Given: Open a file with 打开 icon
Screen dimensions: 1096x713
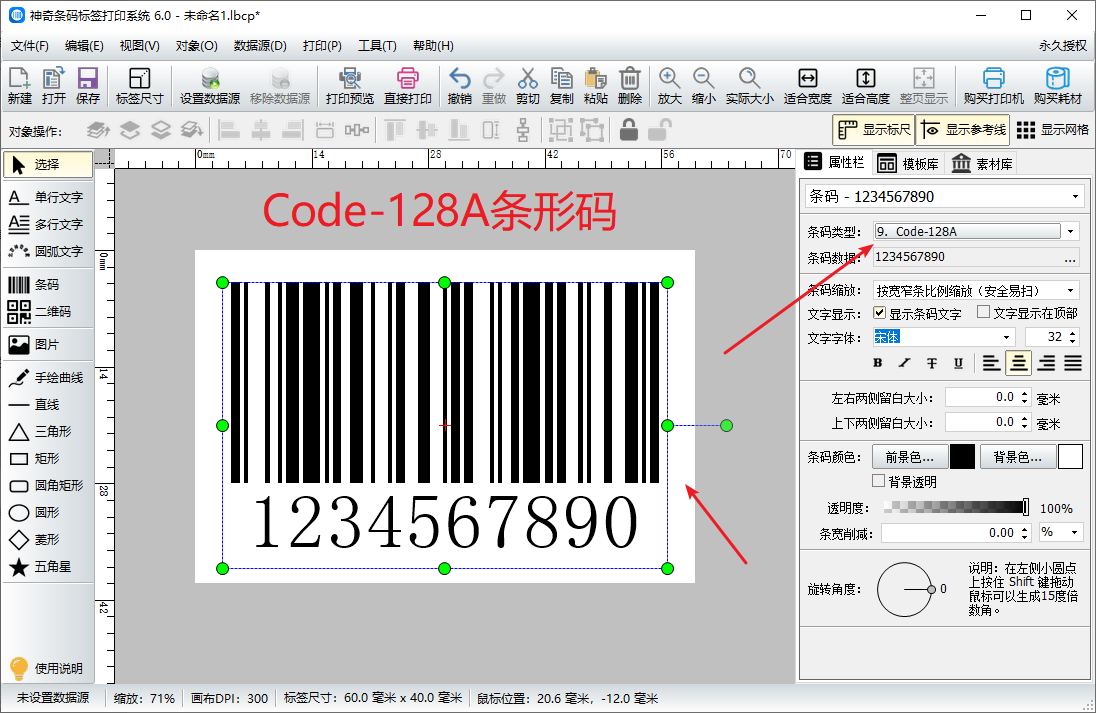Looking at the screenshot, I should 54,85.
